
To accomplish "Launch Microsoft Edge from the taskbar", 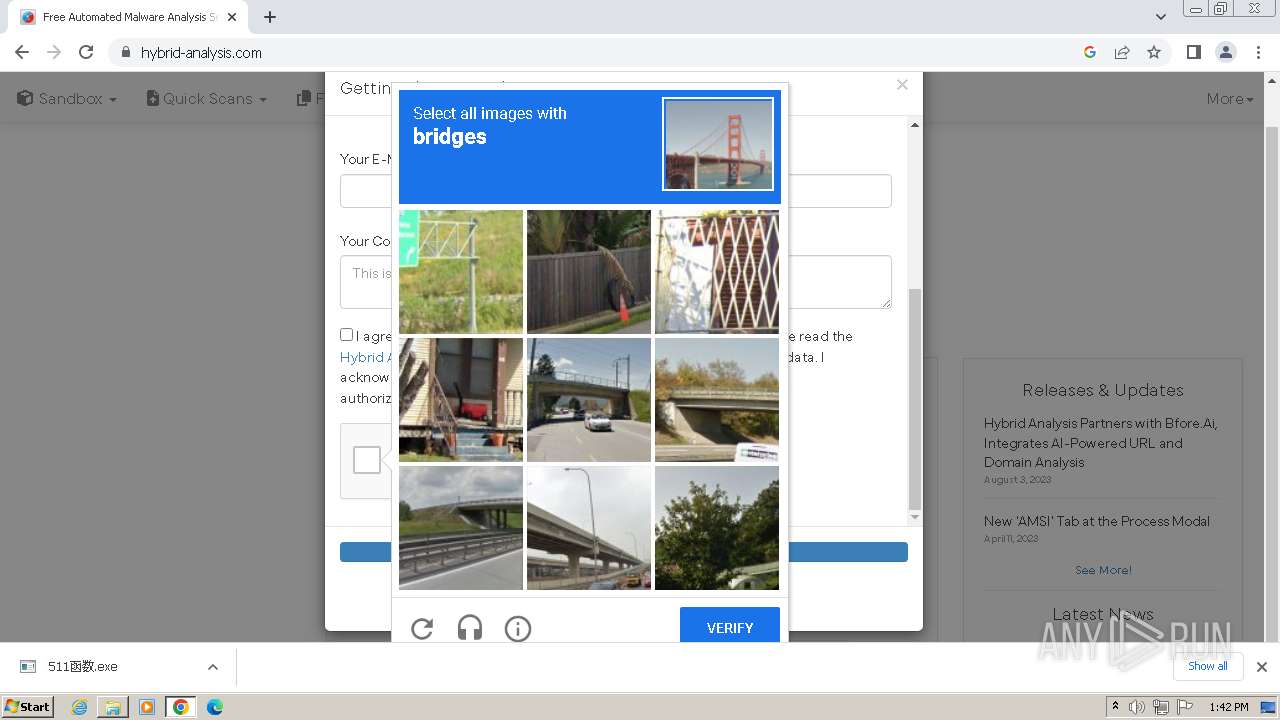I will [215, 707].
